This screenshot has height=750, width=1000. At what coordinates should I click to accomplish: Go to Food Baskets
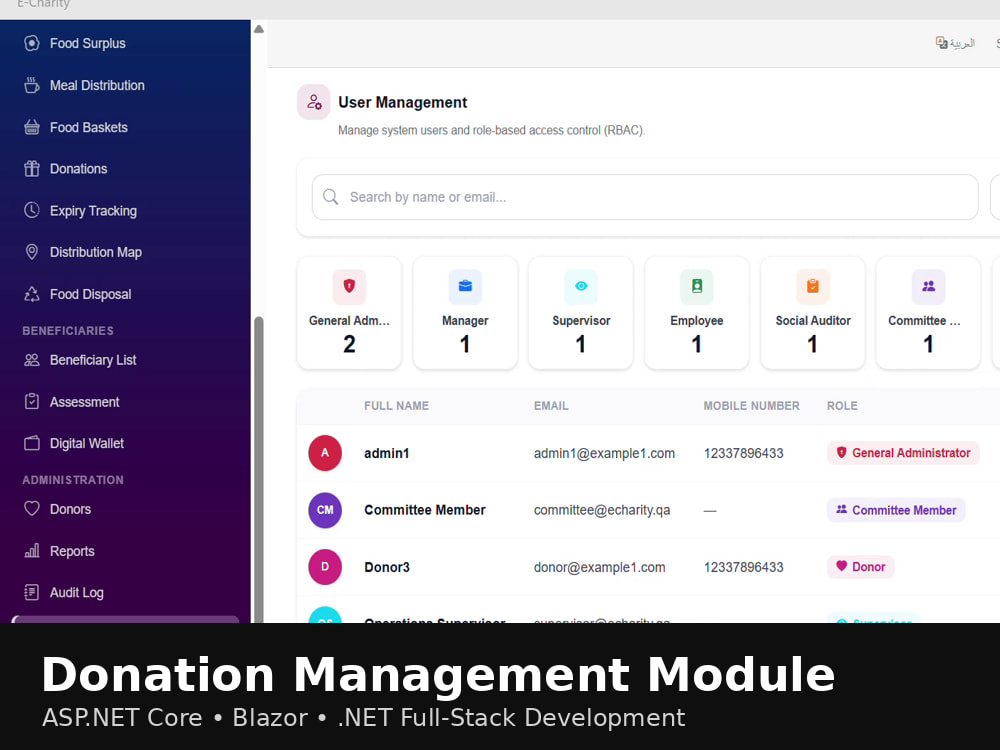[x=89, y=128]
